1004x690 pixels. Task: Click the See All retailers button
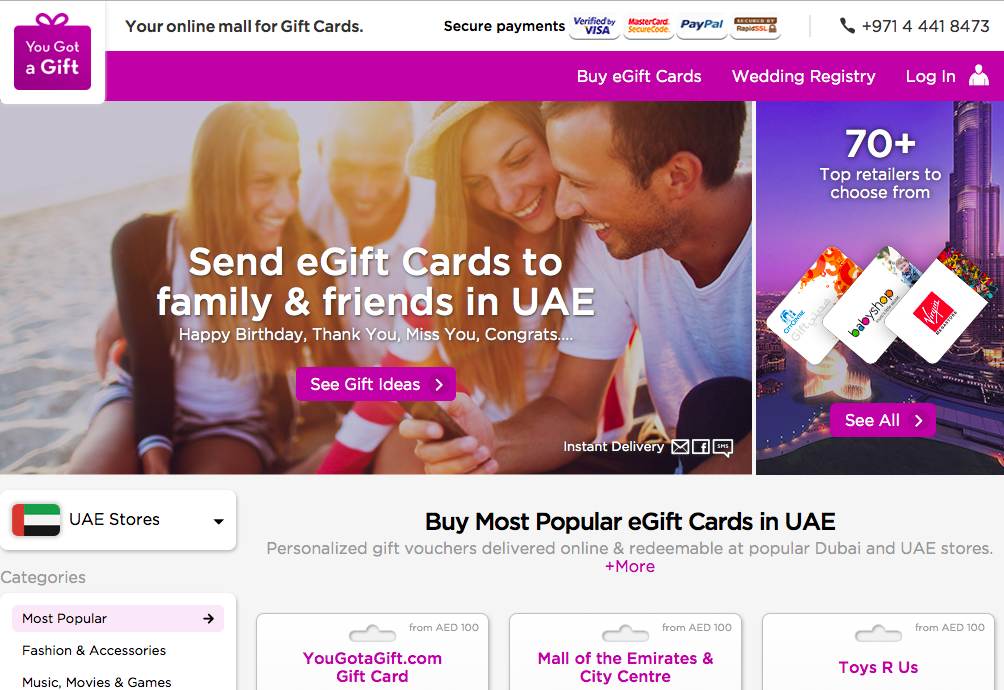coord(882,421)
